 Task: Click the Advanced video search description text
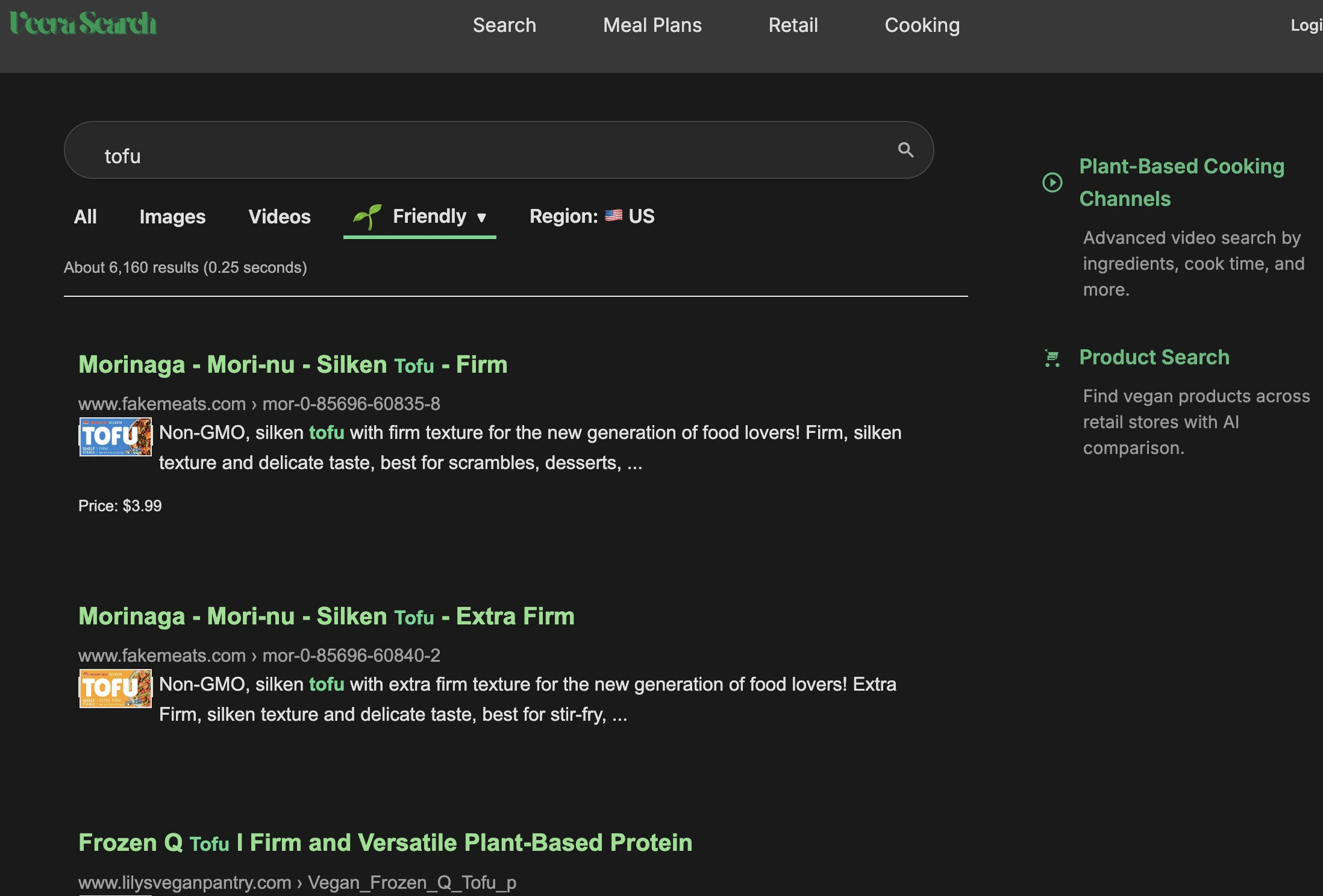(1193, 264)
